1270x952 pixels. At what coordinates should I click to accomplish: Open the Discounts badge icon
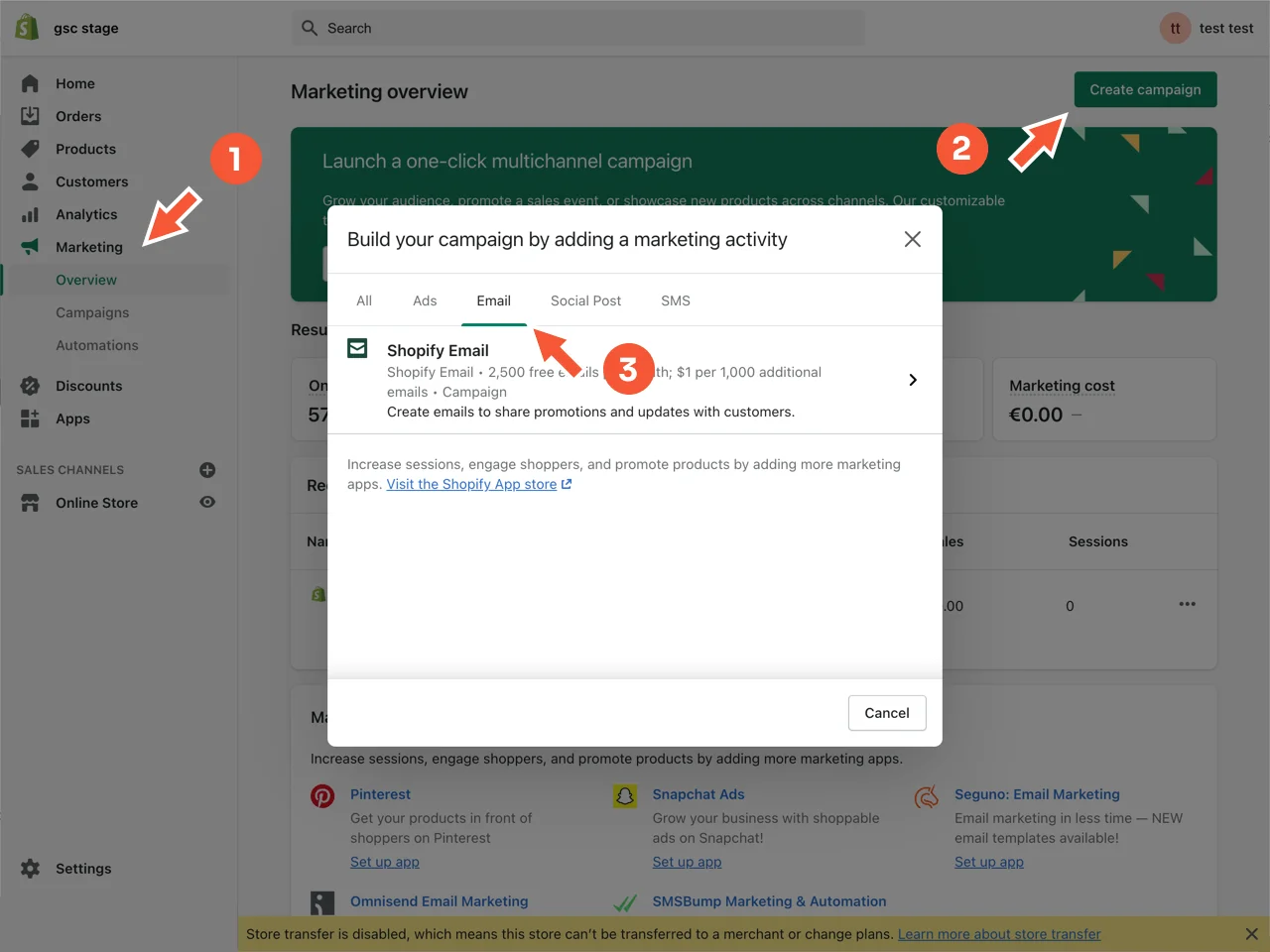click(30, 386)
